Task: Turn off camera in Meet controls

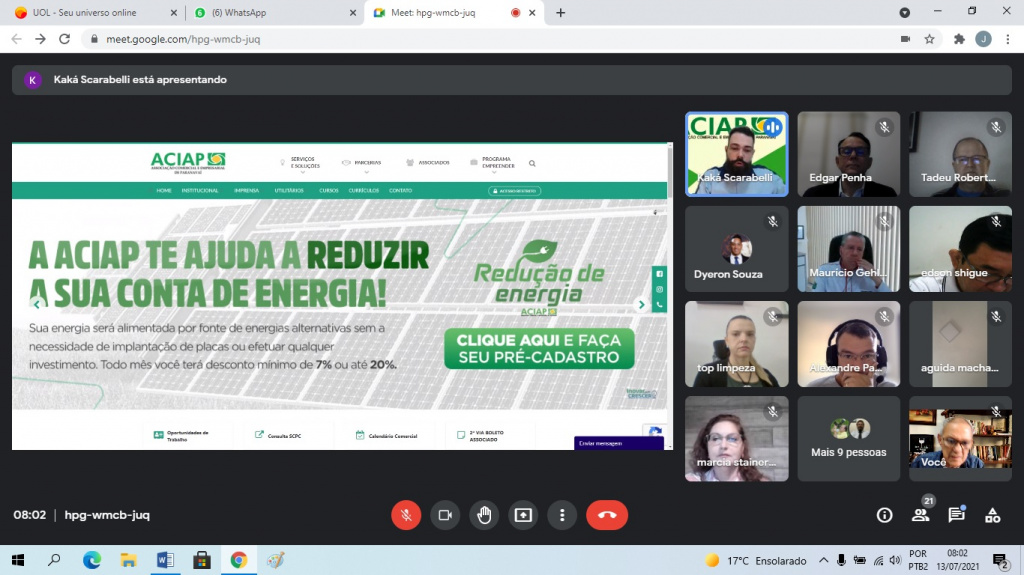Action: point(445,515)
